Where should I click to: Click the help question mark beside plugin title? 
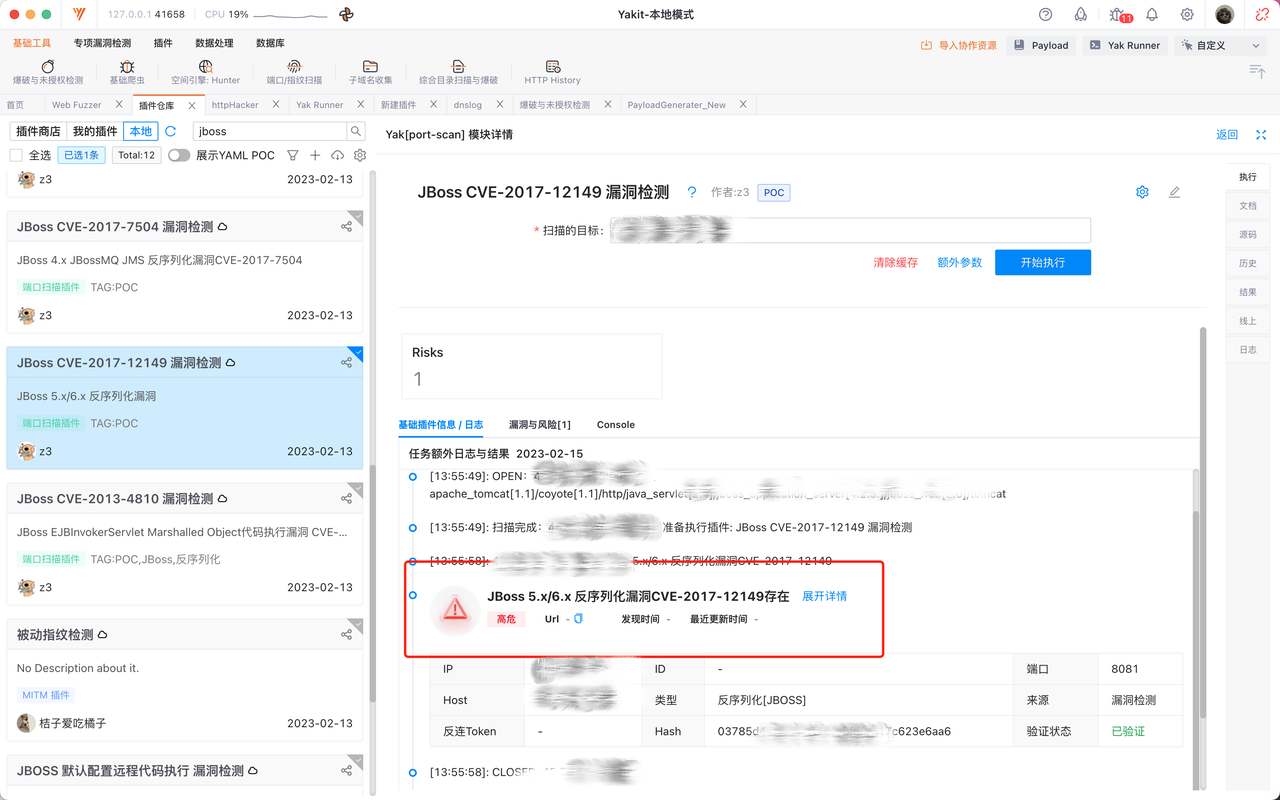tap(691, 192)
